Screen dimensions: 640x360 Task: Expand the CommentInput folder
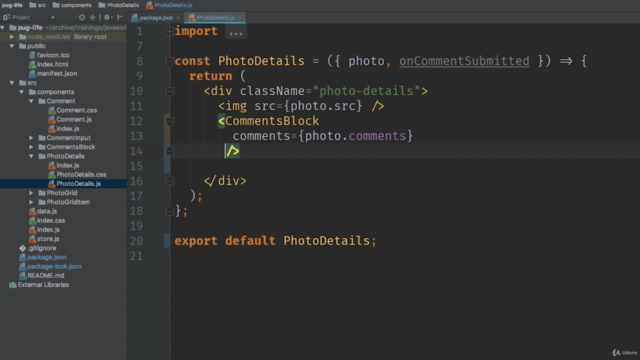31,138
